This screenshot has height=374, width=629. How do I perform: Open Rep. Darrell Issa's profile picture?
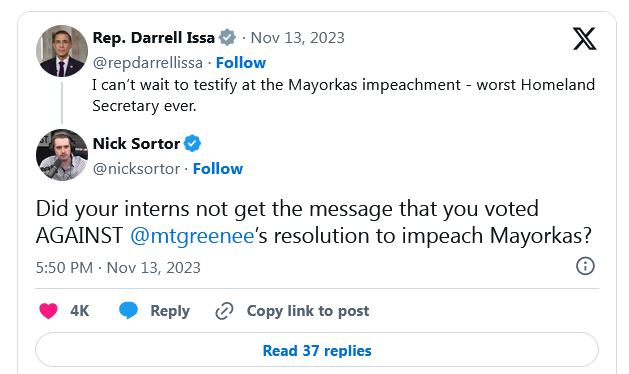[x=62, y=51]
